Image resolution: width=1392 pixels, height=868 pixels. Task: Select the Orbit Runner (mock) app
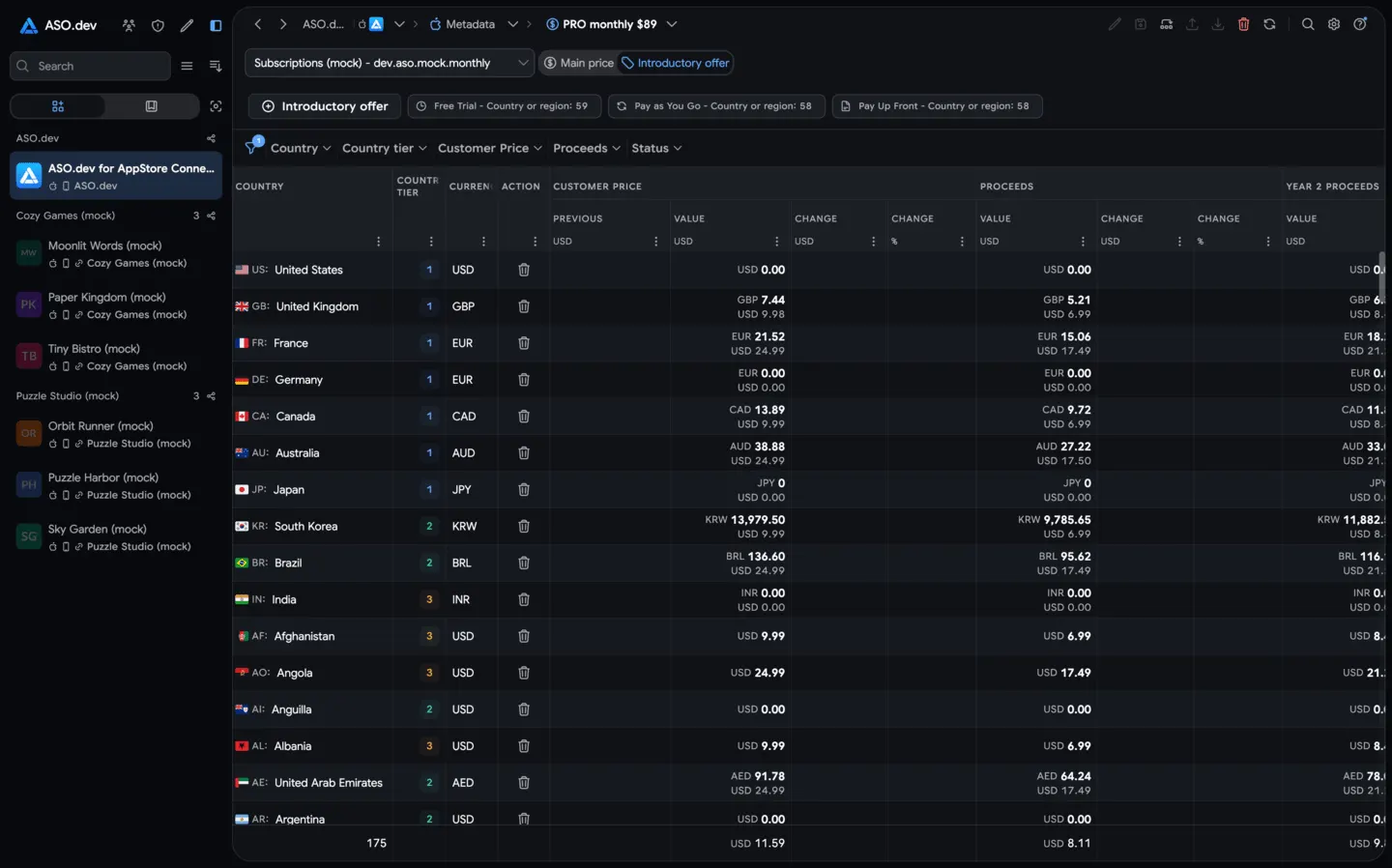[116, 434]
